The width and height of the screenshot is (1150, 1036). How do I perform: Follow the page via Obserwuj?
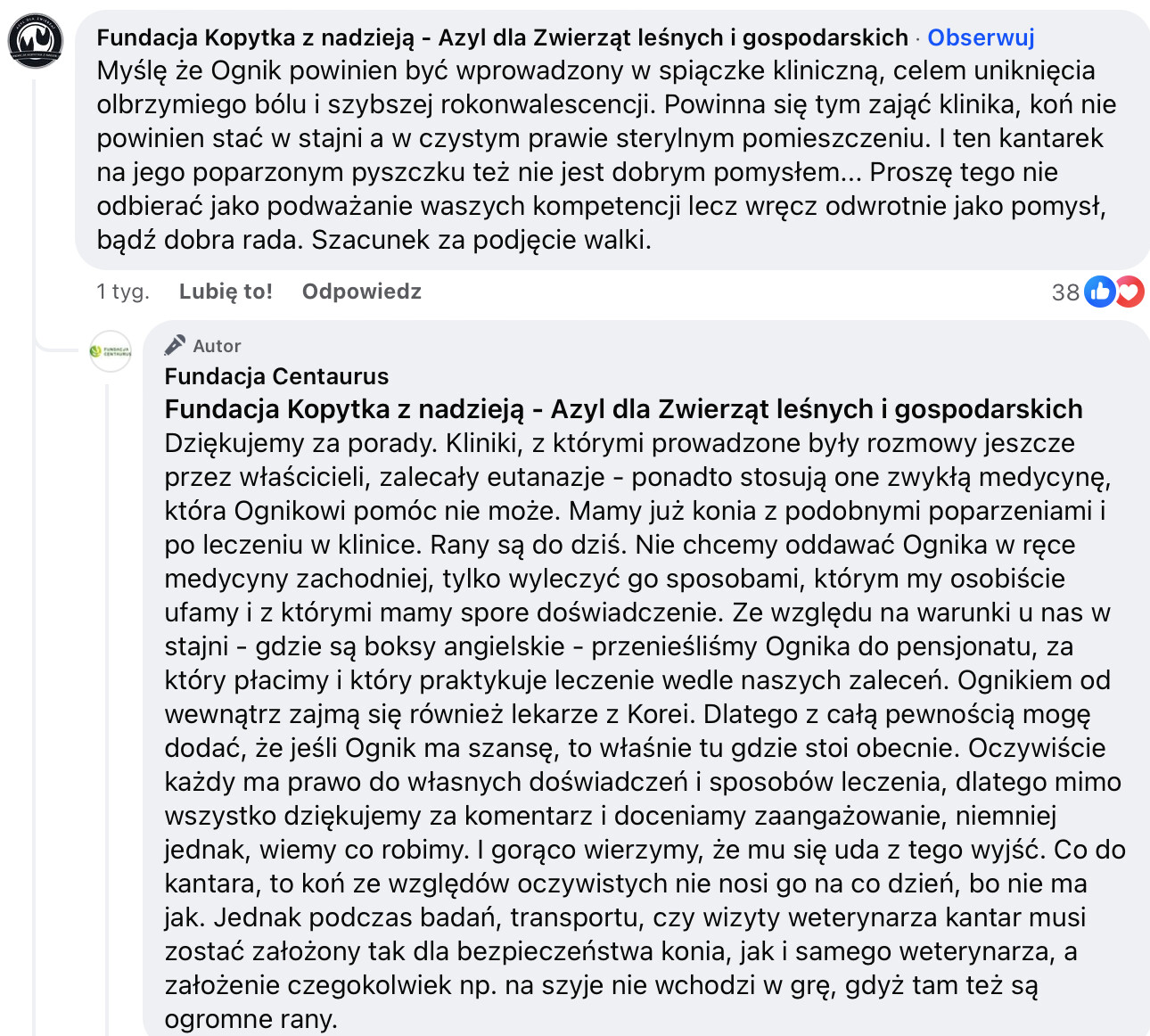(981, 37)
